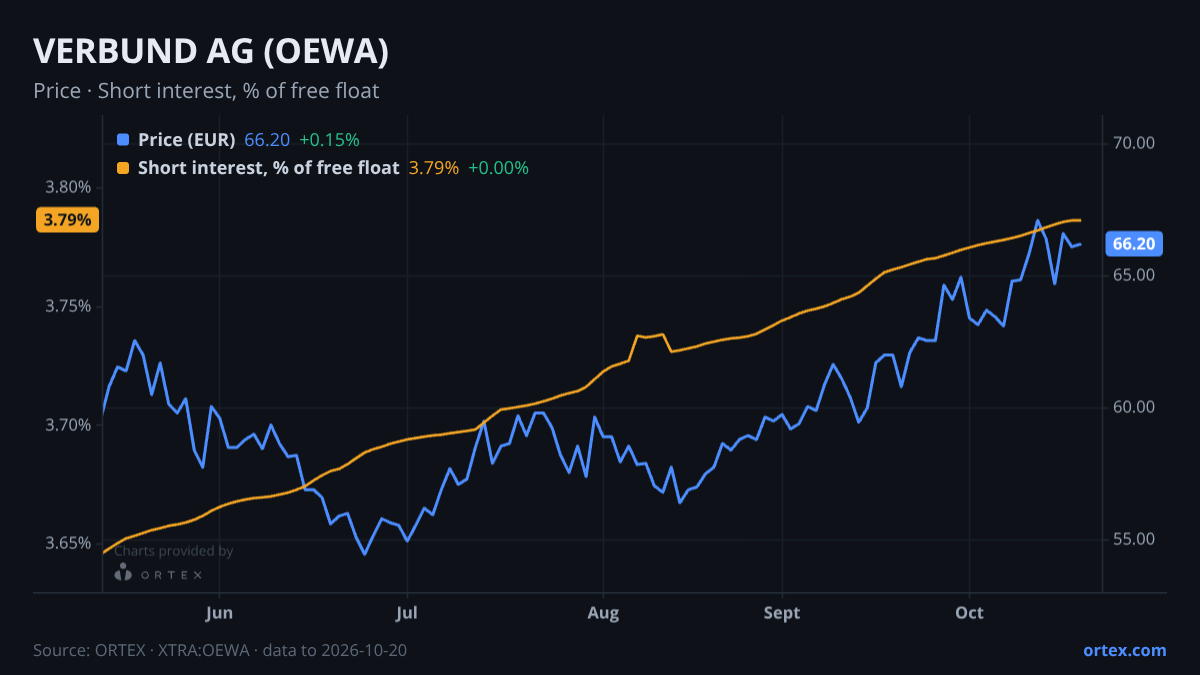Click the Oct label on time axis
The image size is (1200, 675).
click(969, 613)
